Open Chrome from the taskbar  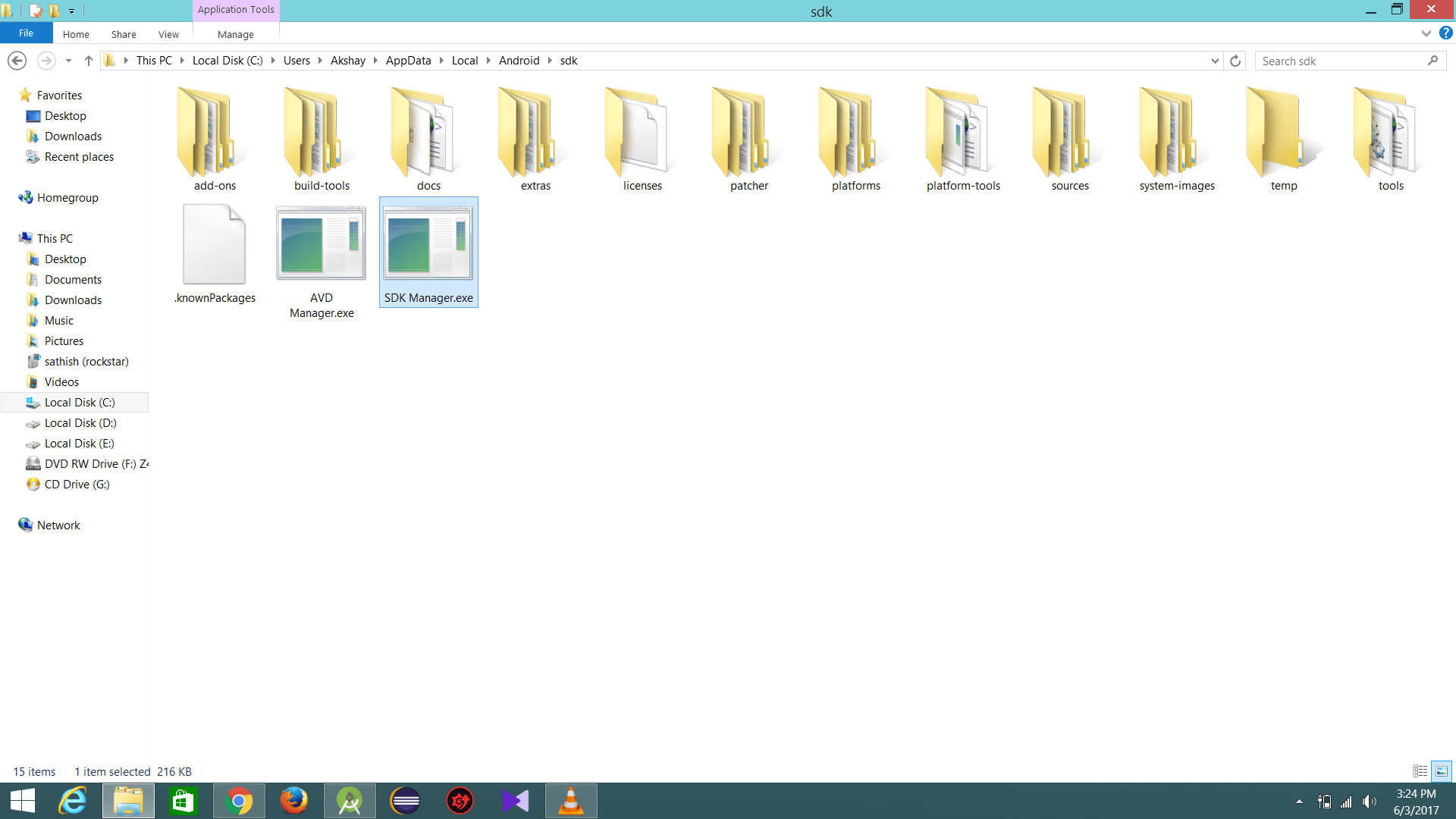click(239, 801)
